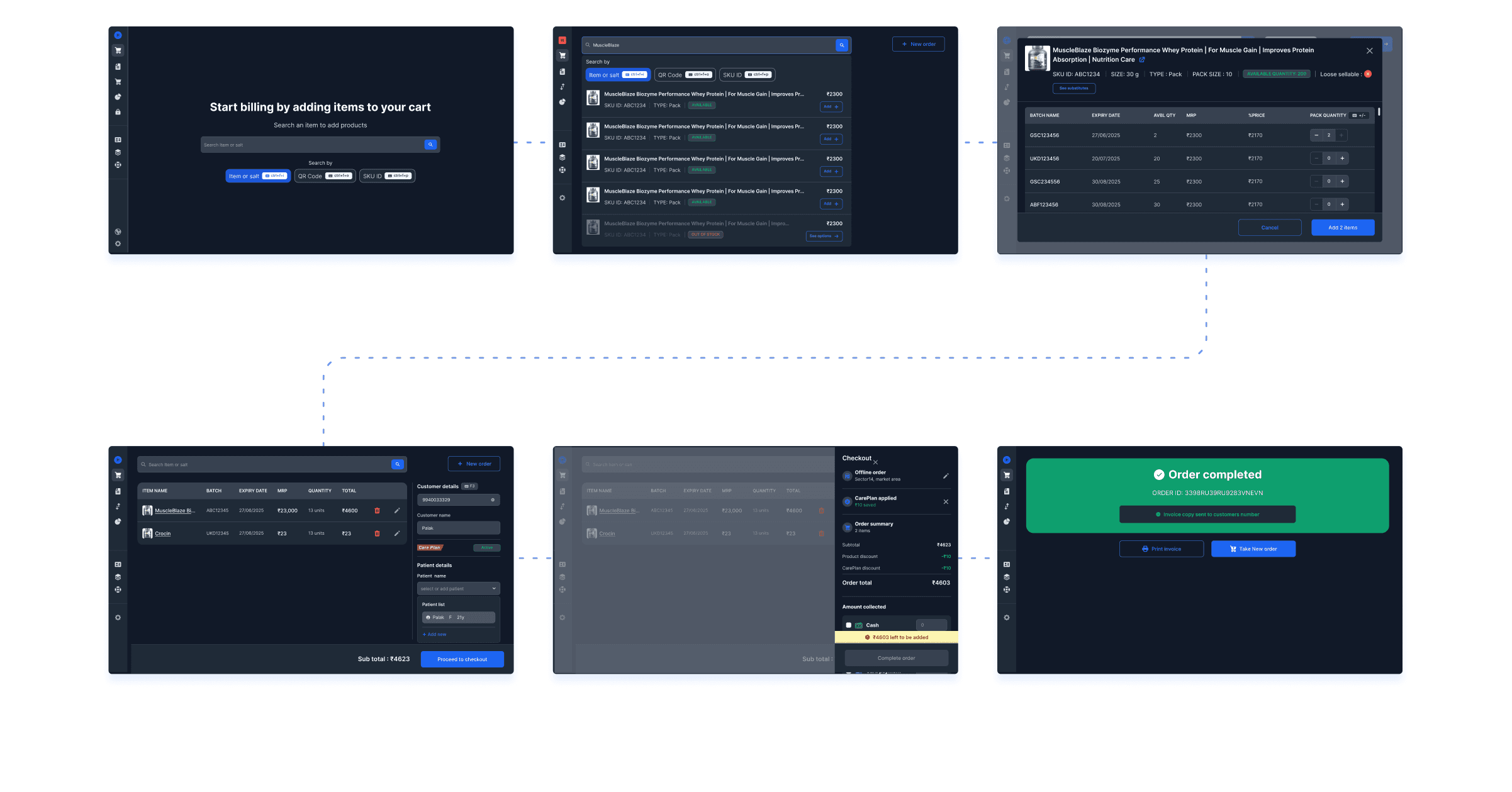Select patient Palak F 21y radio
Image resolution: width=1512 pixels, height=792 pixels.
tap(428, 618)
